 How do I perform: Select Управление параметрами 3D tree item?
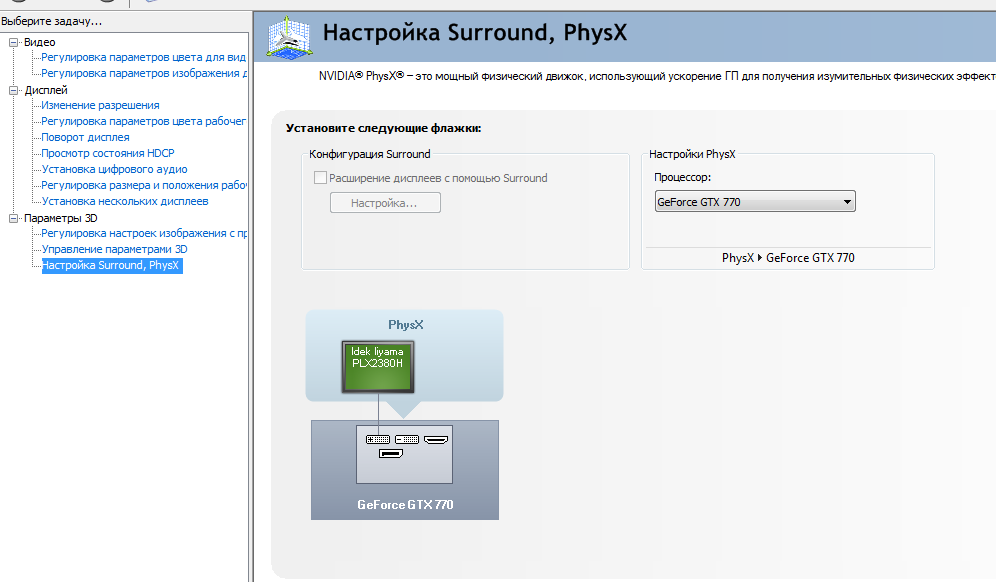pyautogui.click(x=114, y=249)
